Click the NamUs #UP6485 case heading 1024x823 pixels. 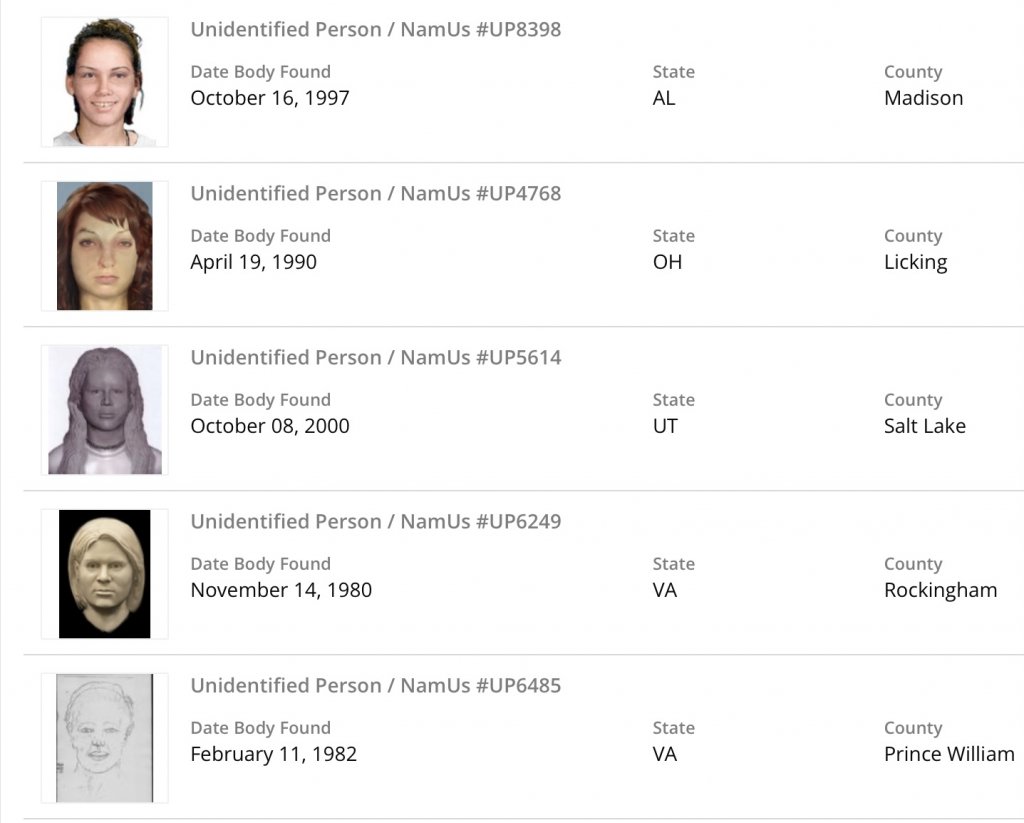tap(375, 685)
